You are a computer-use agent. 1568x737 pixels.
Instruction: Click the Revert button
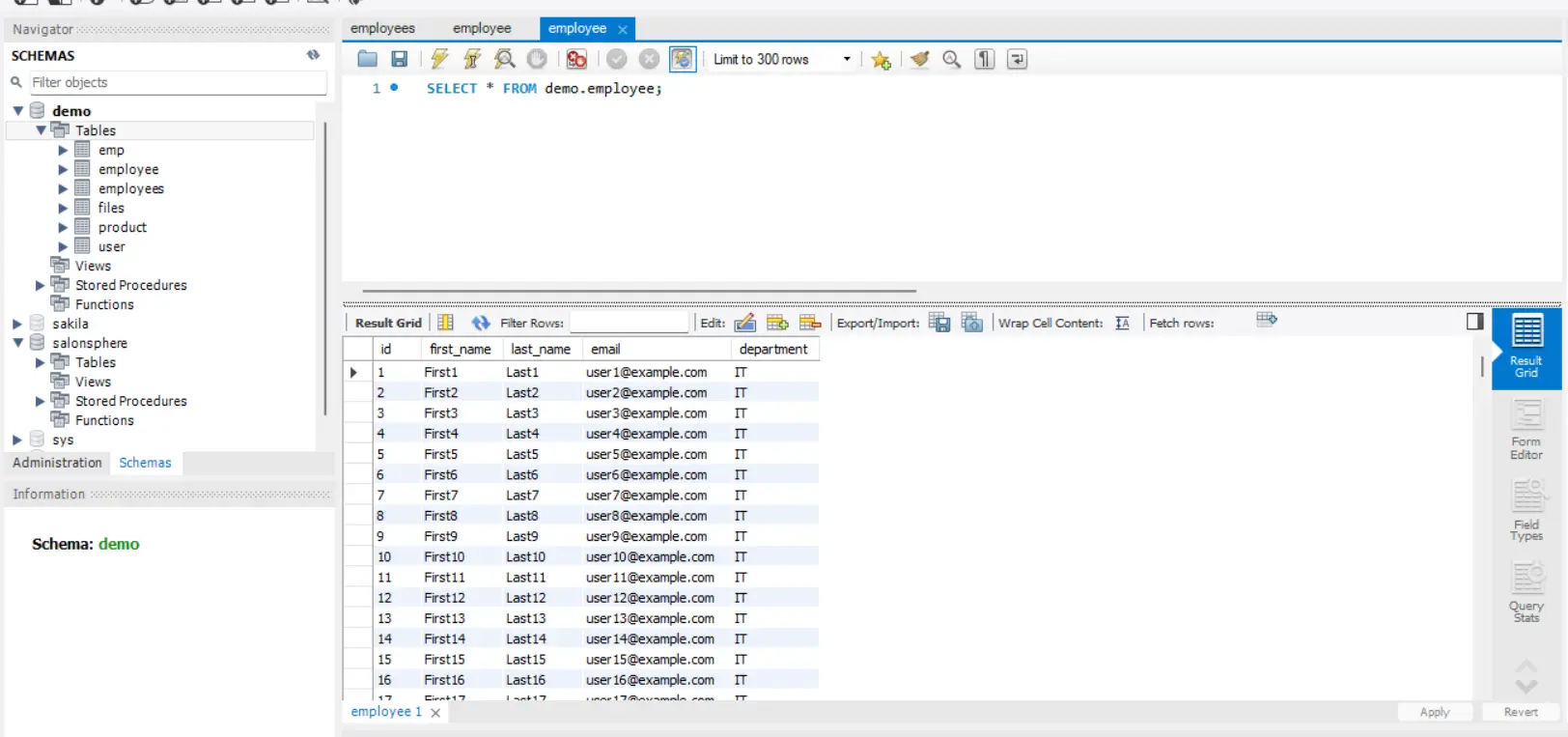coord(1520,712)
